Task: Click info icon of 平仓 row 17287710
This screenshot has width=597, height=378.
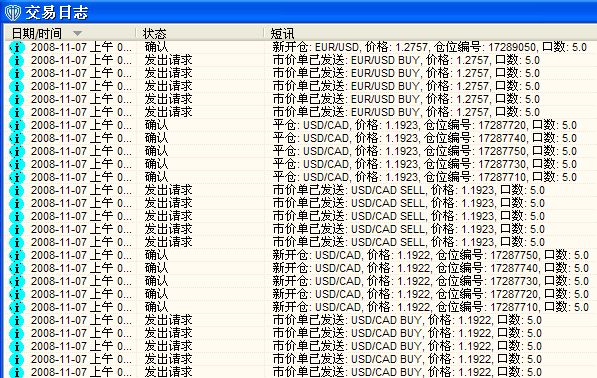Action: tap(16, 177)
